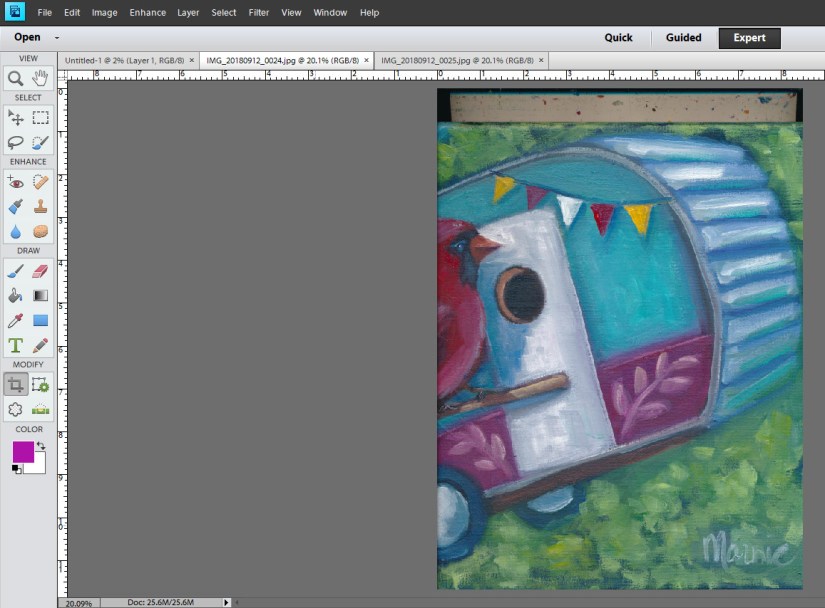Expand the Open button dropdown arrow
Image resolution: width=825 pixels, height=608 pixels.
(x=57, y=38)
